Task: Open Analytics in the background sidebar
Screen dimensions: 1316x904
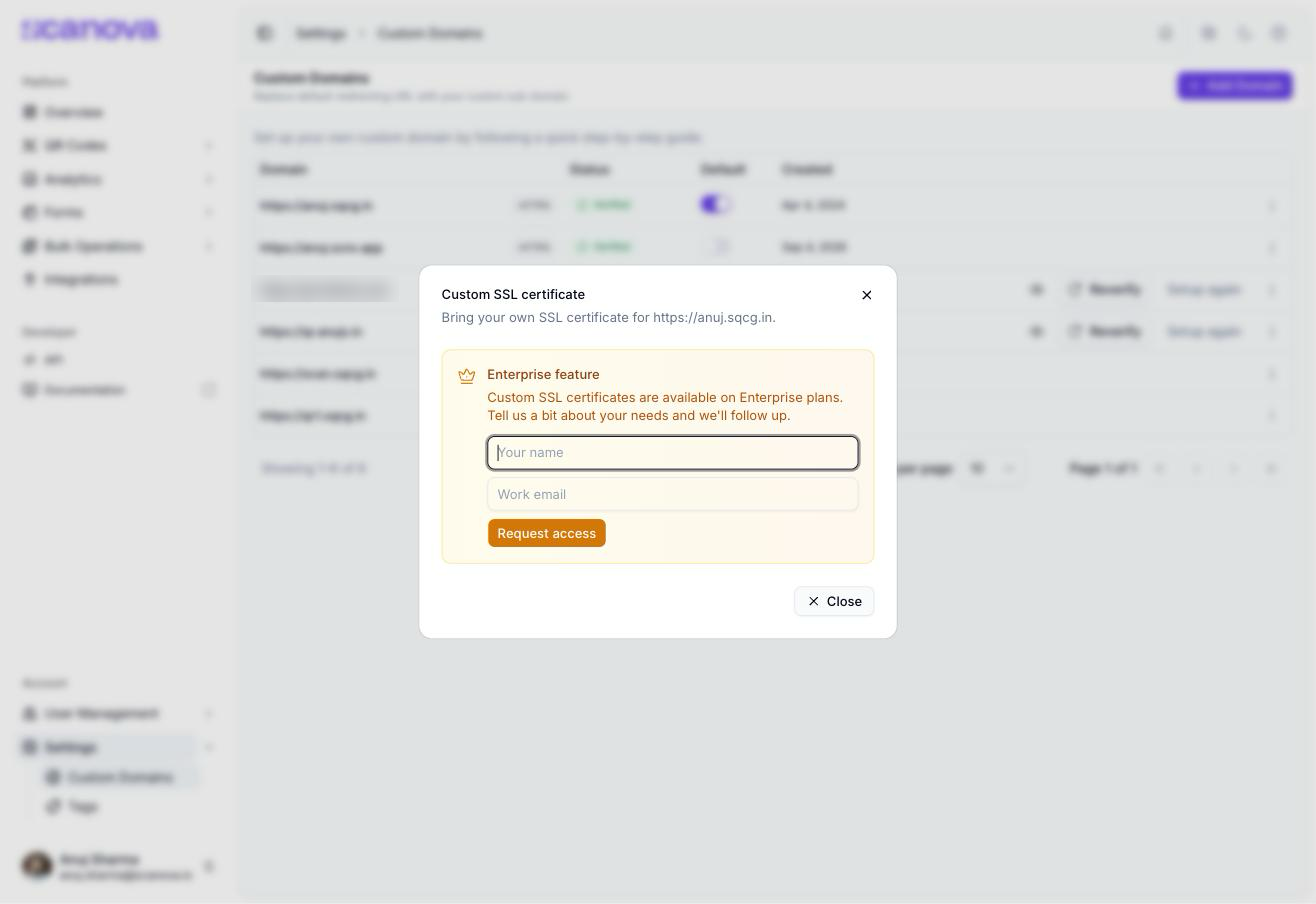Action: click(x=72, y=179)
